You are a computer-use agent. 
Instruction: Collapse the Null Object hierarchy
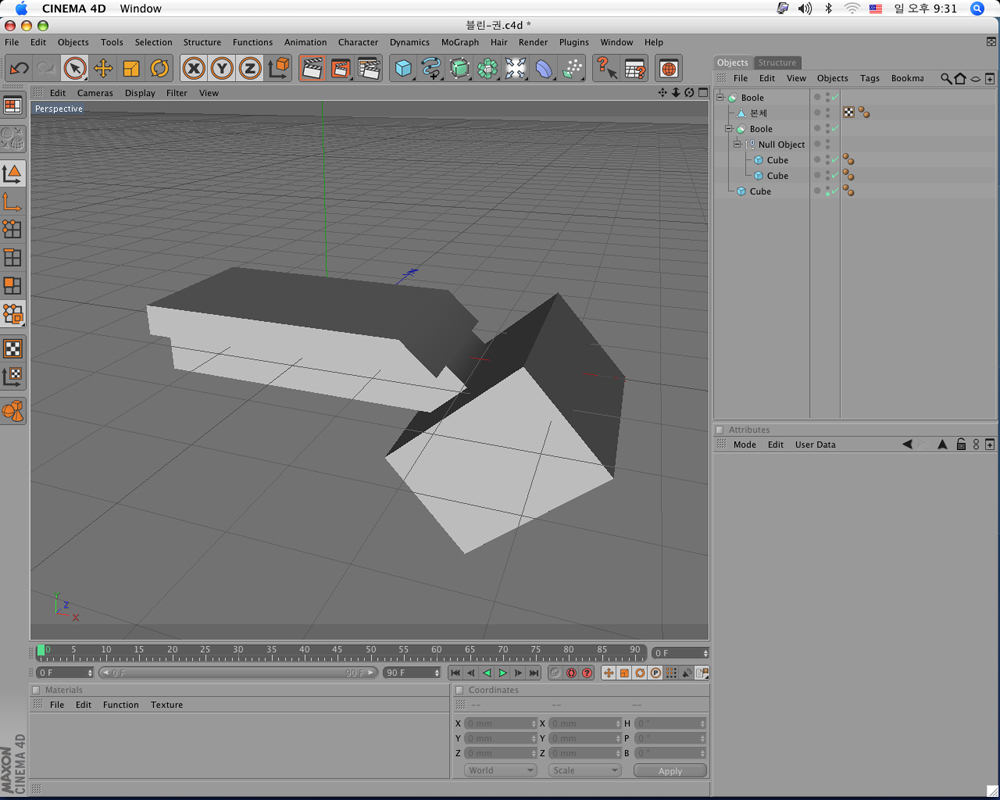(736, 145)
